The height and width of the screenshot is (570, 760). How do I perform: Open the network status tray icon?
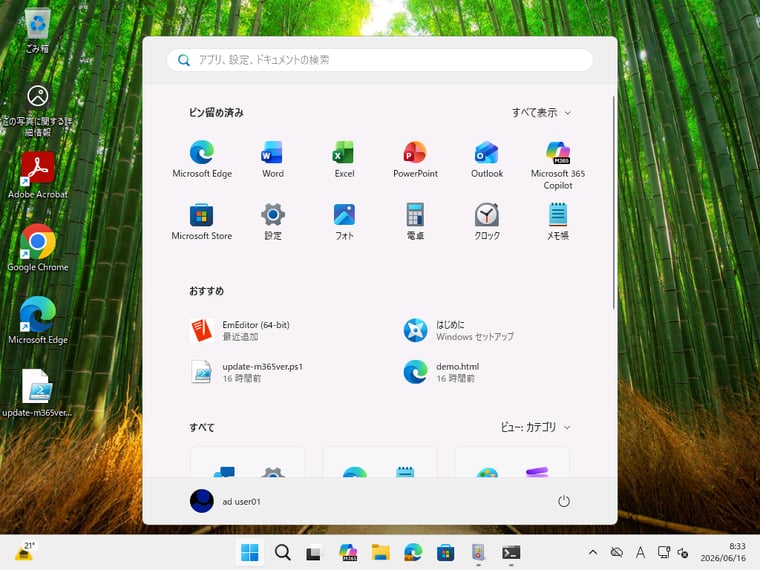click(x=664, y=552)
